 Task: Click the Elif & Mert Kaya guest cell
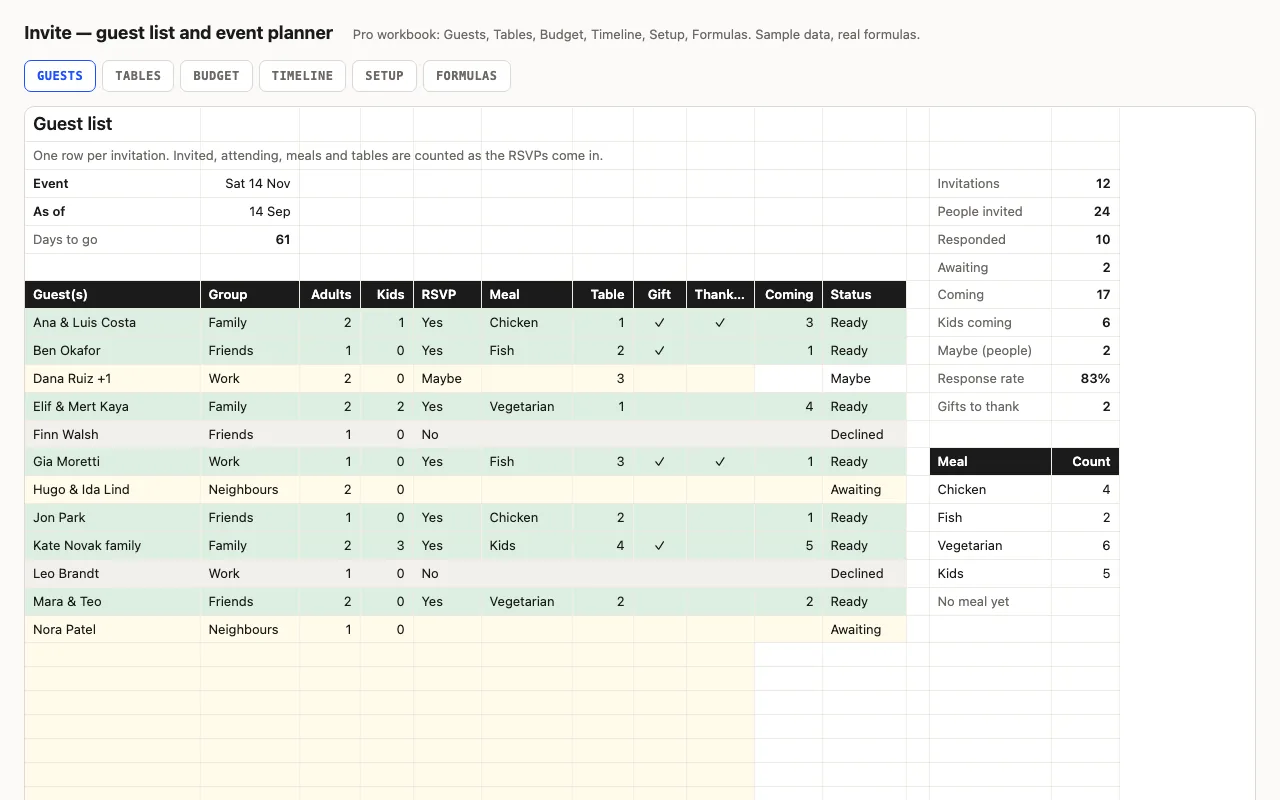coord(113,407)
